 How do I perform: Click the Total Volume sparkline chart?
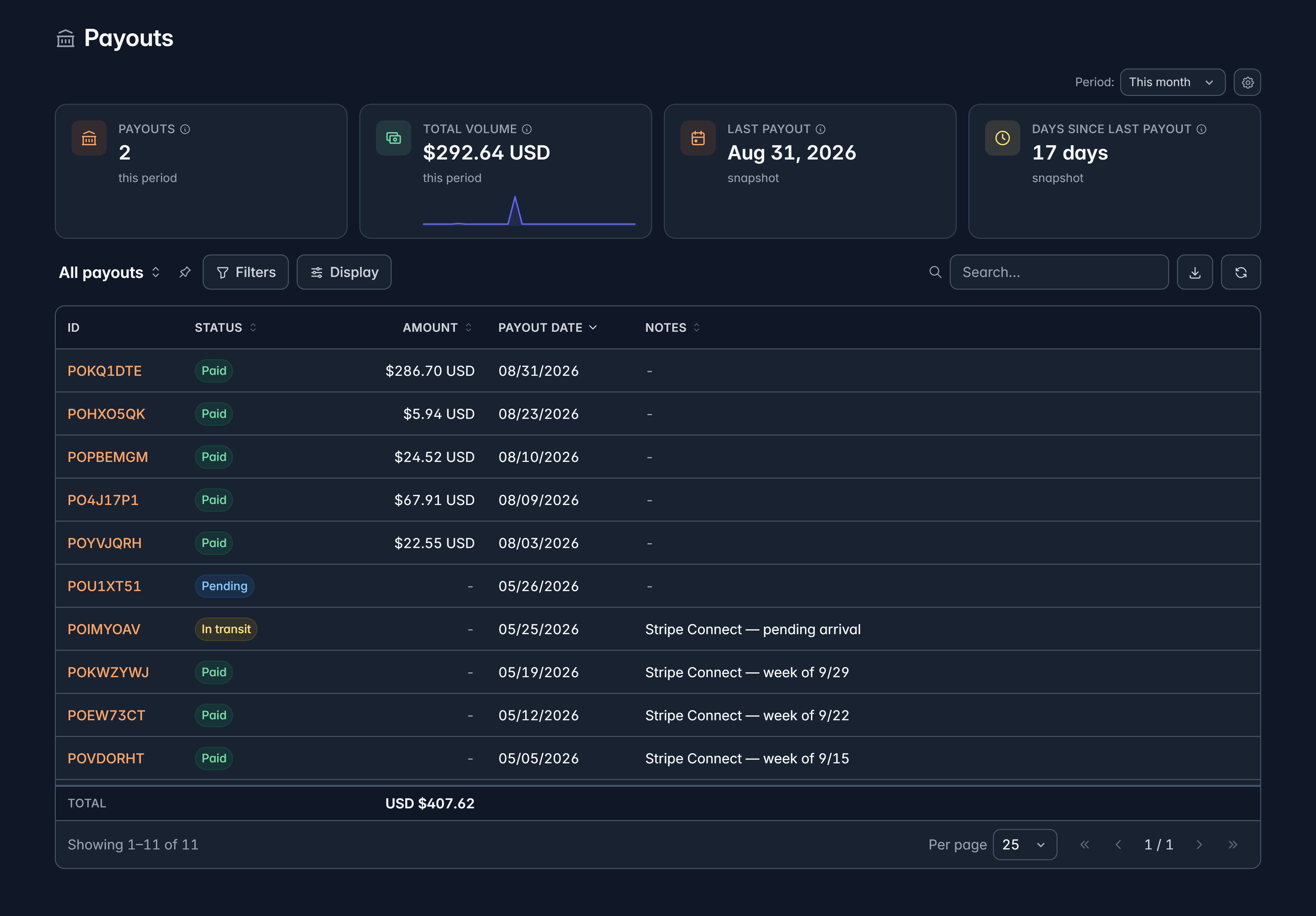528,210
